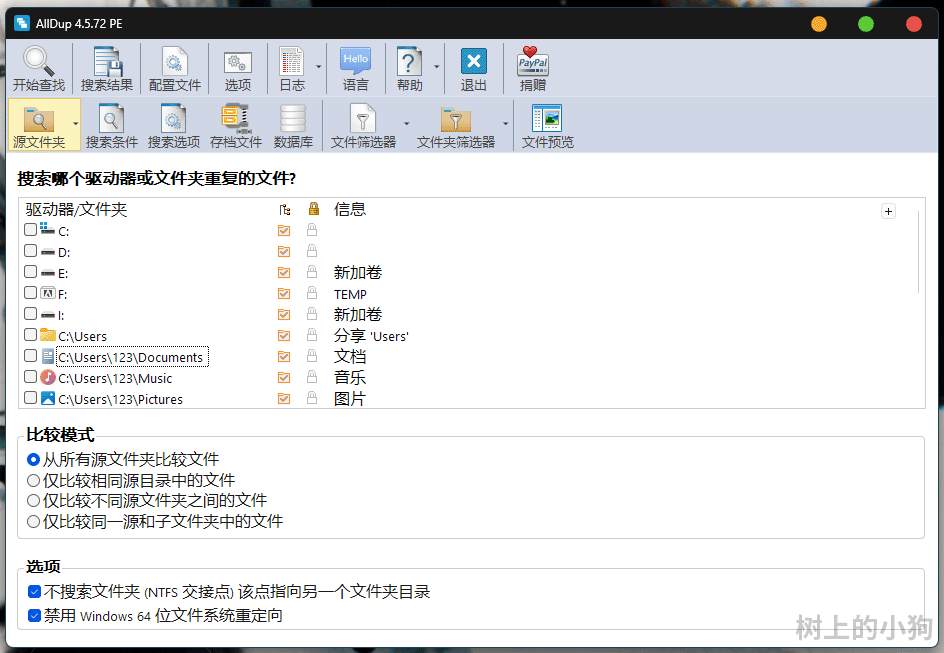This screenshot has height=653, width=944.
Task: Select 仅比较相同源目录中的文件 radio option
Action: pyautogui.click(x=34, y=480)
